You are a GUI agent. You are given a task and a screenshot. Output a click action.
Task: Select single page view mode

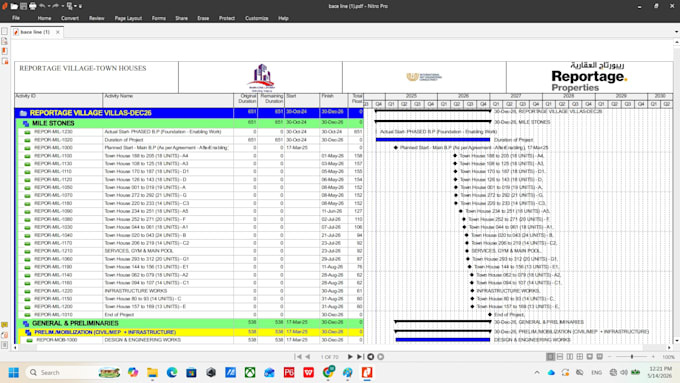[550, 357]
